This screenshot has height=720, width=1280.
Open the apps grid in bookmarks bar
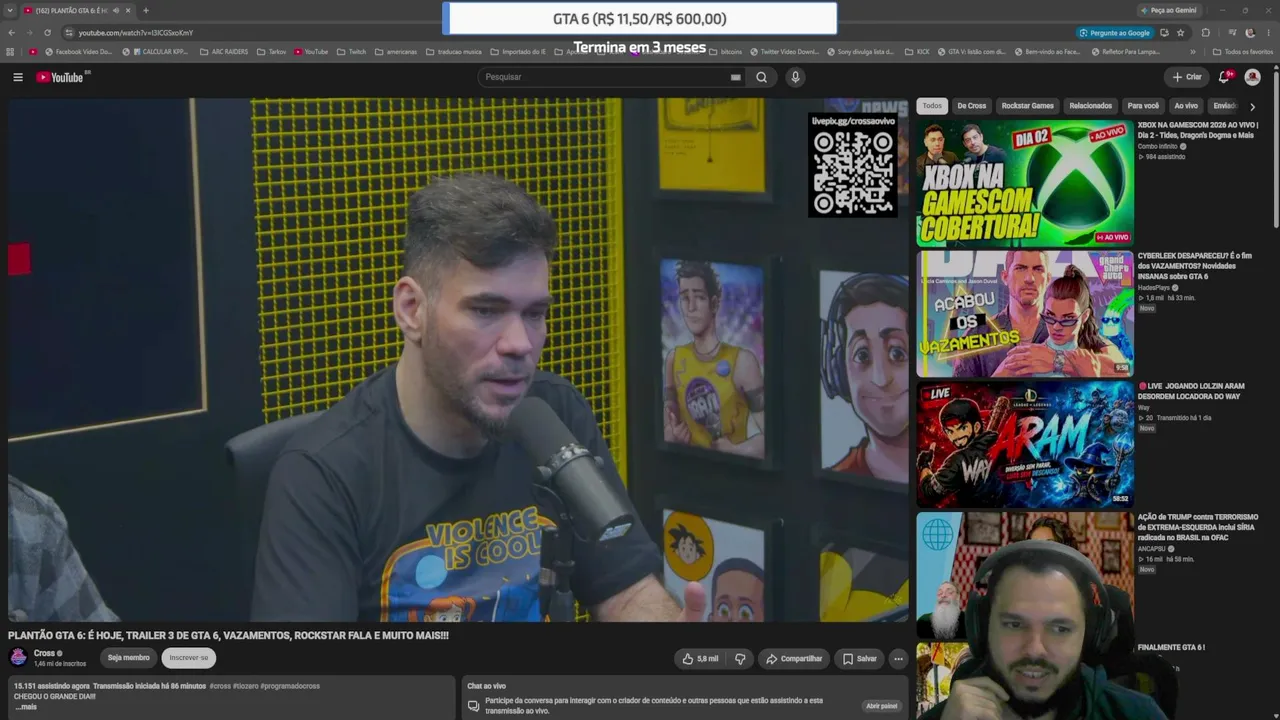click(10, 52)
